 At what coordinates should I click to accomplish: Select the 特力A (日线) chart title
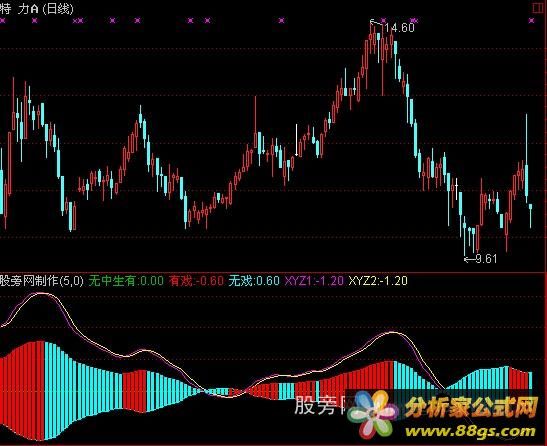pos(37,8)
